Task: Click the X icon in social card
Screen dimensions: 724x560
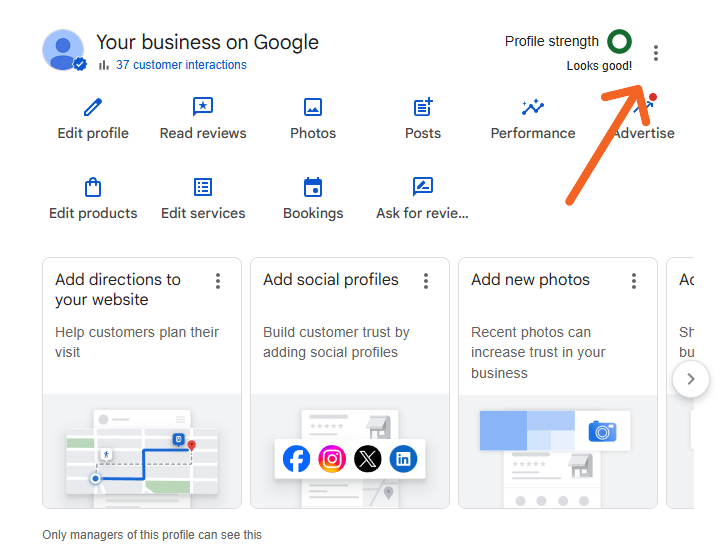Action: [x=368, y=459]
